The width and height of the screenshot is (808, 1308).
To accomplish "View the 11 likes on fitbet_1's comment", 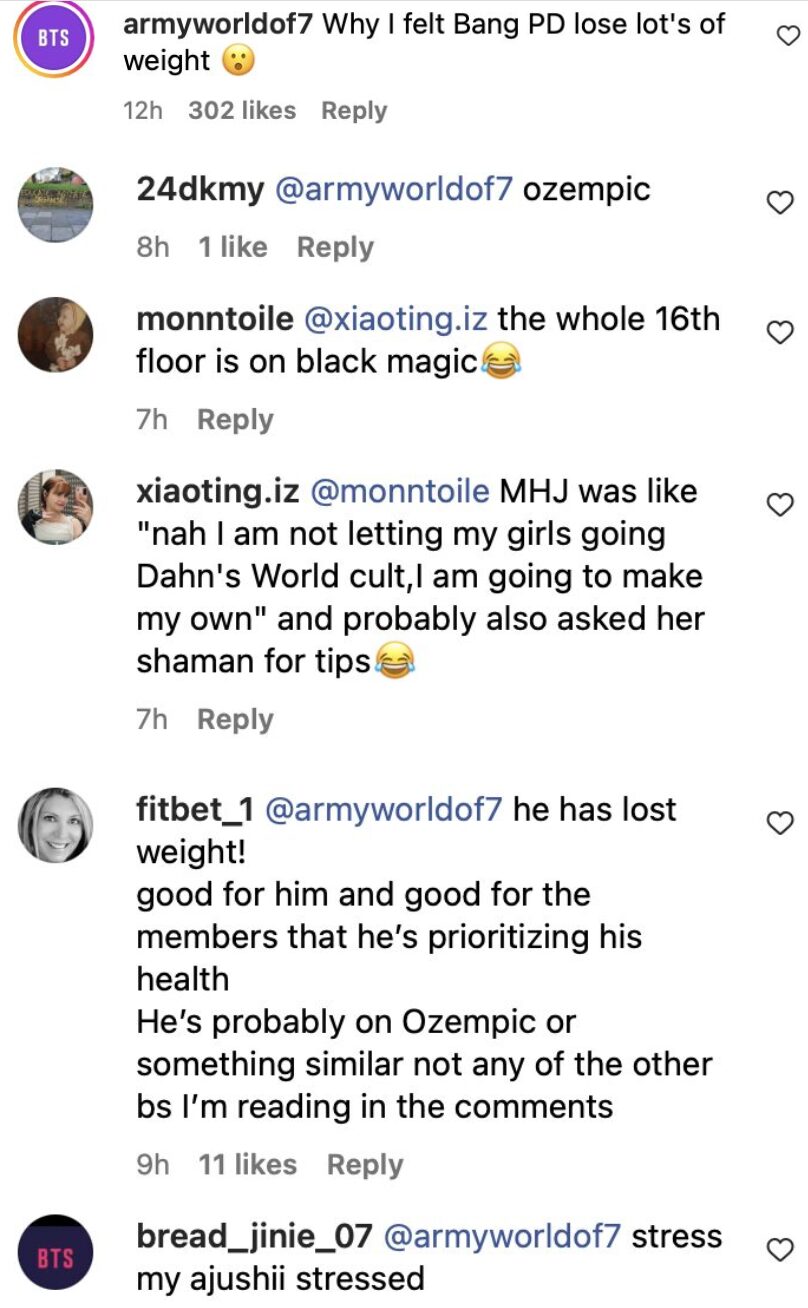I will [x=247, y=1164].
